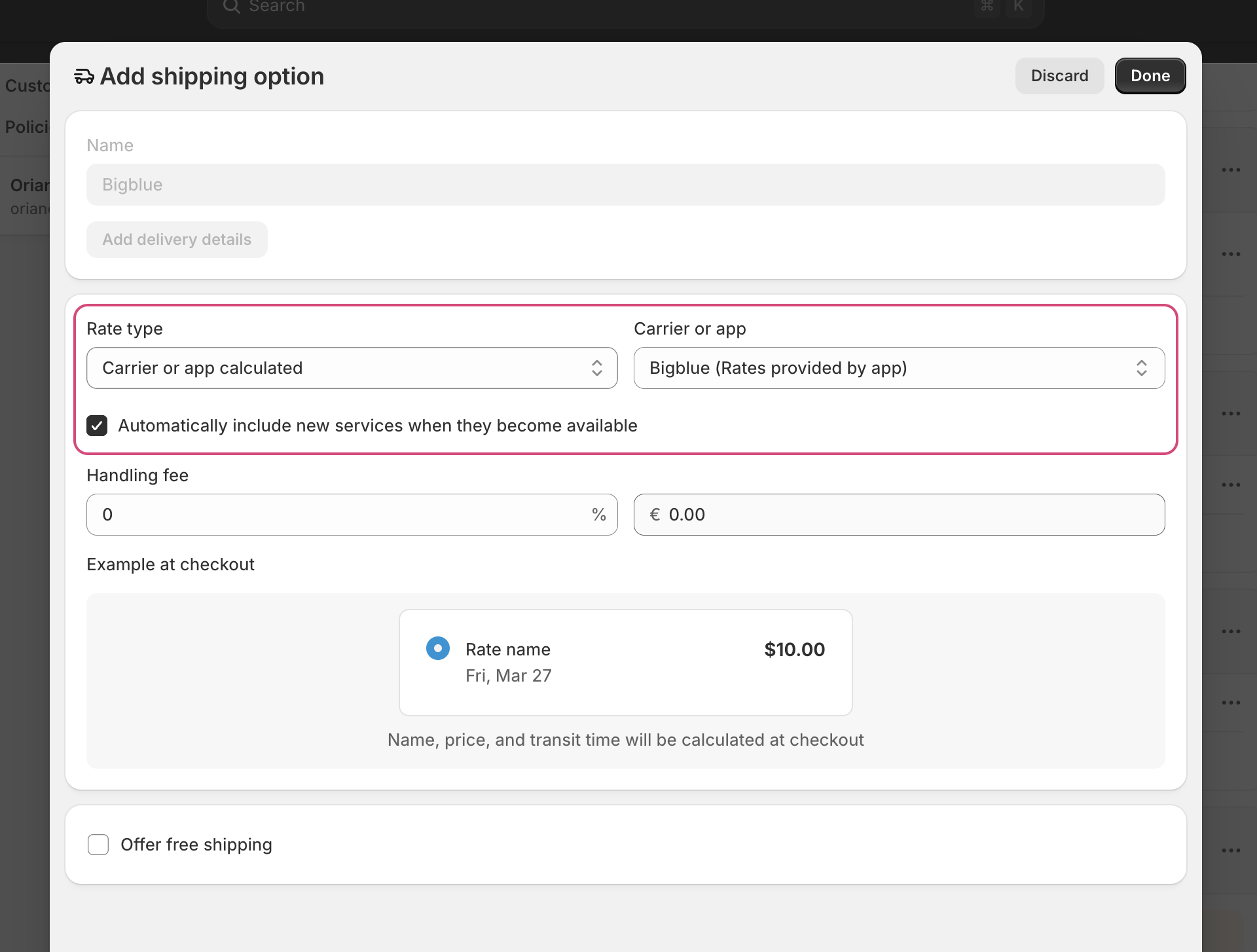
Task: Click the Search bar at top
Action: (589, 8)
